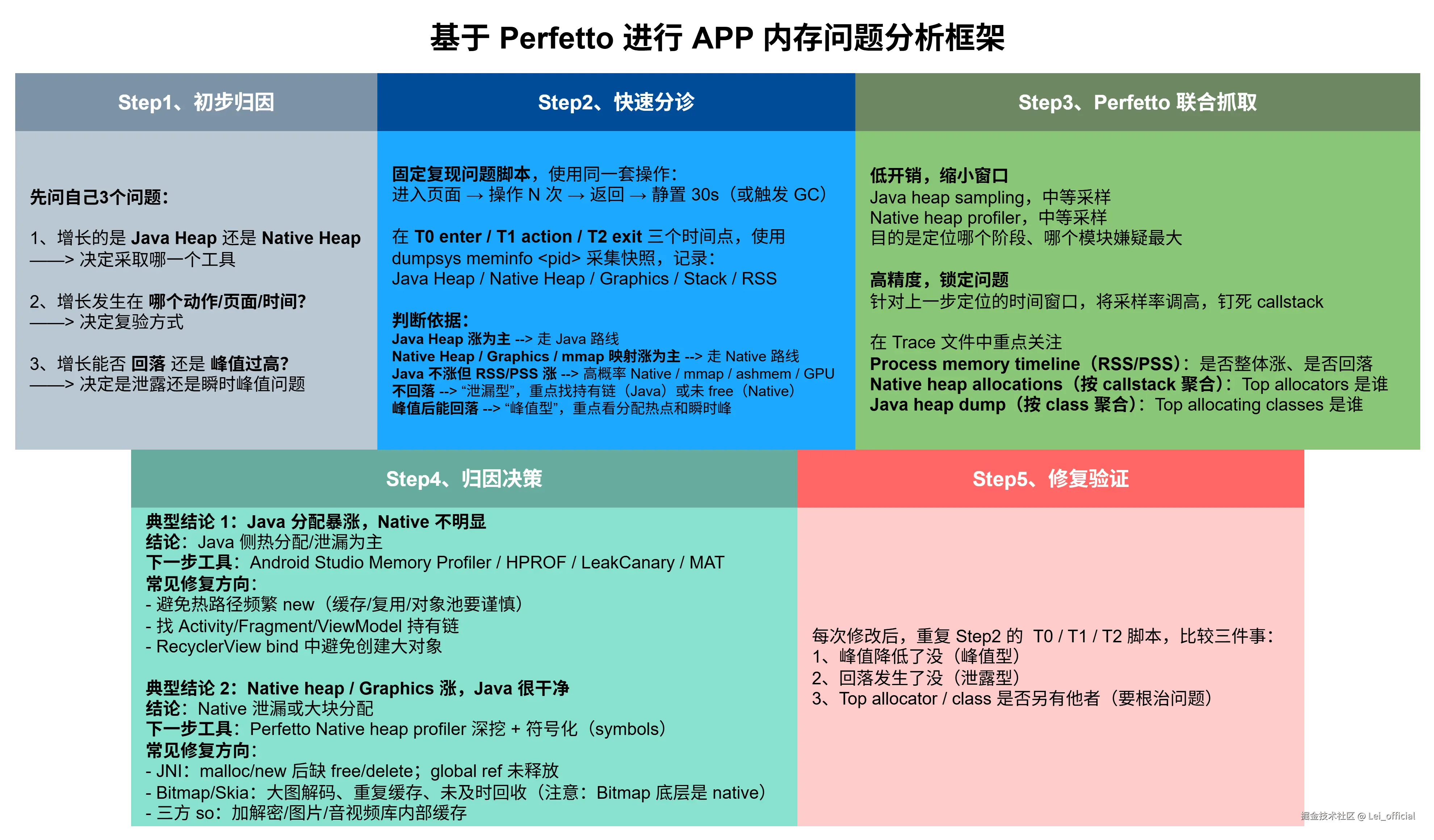Click the 固定复现问题脚本 bold text

461,173
